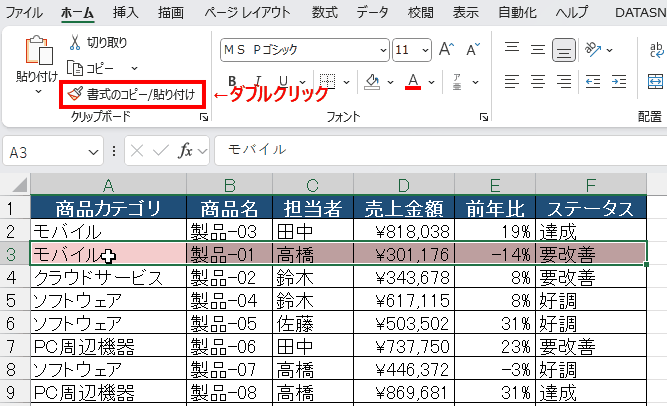The height and width of the screenshot is (406, 667).
Task: Click the Increase Indent icon
Action: 619,81
